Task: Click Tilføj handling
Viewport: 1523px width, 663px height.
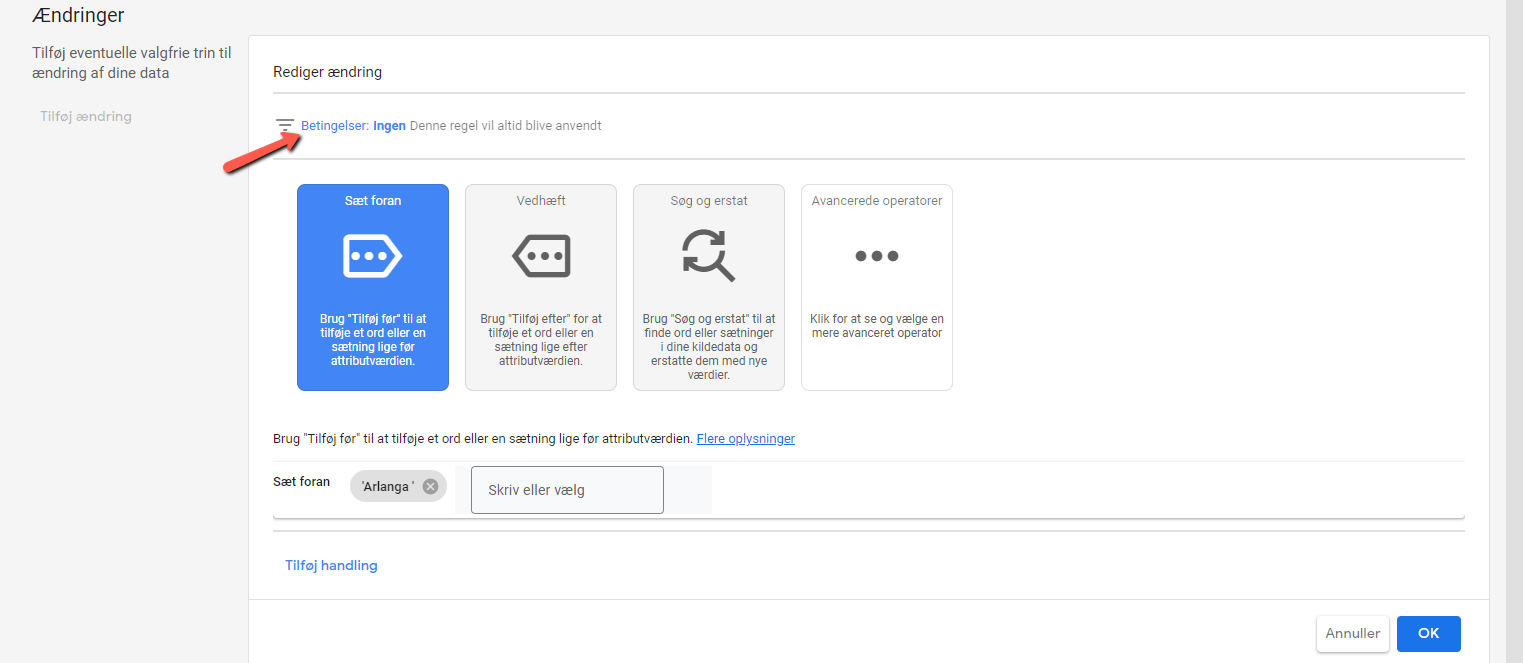Action: click(x=331, y=565)
